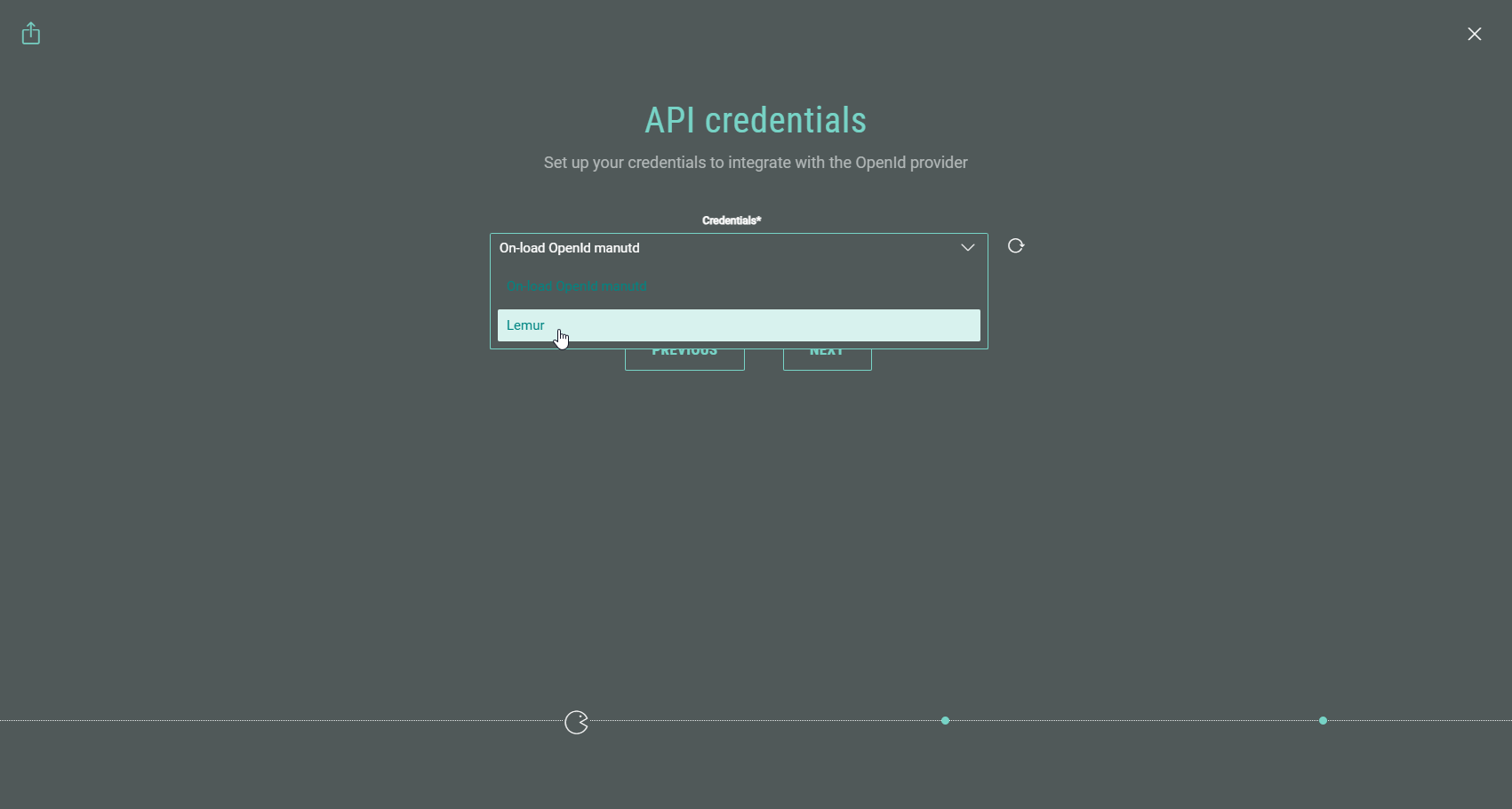Click the Pac-Man progress indicator icon
Screen dimensions: 1512x809
[577, 723]
